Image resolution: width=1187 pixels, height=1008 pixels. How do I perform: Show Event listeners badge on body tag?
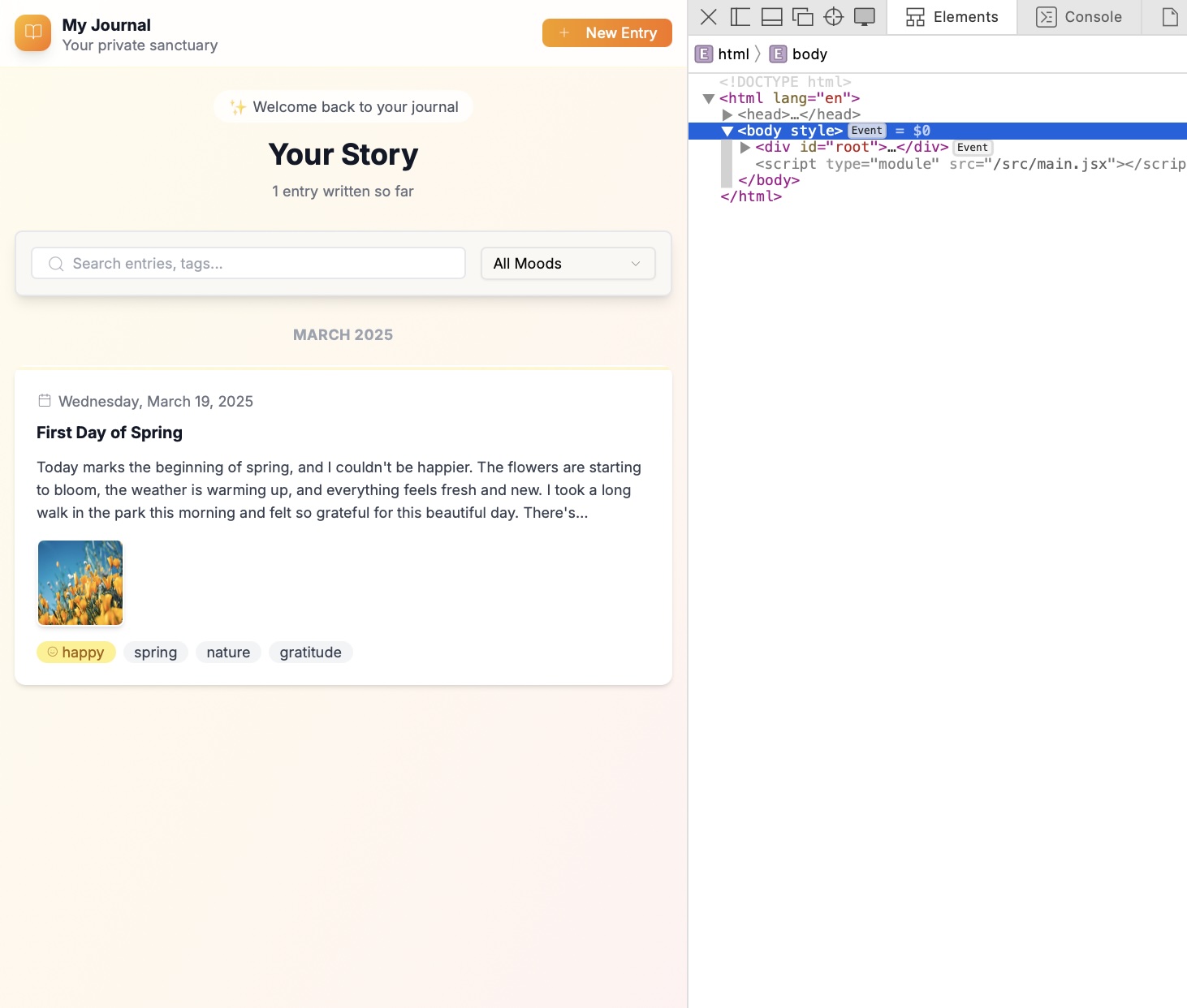click(866, 131)
